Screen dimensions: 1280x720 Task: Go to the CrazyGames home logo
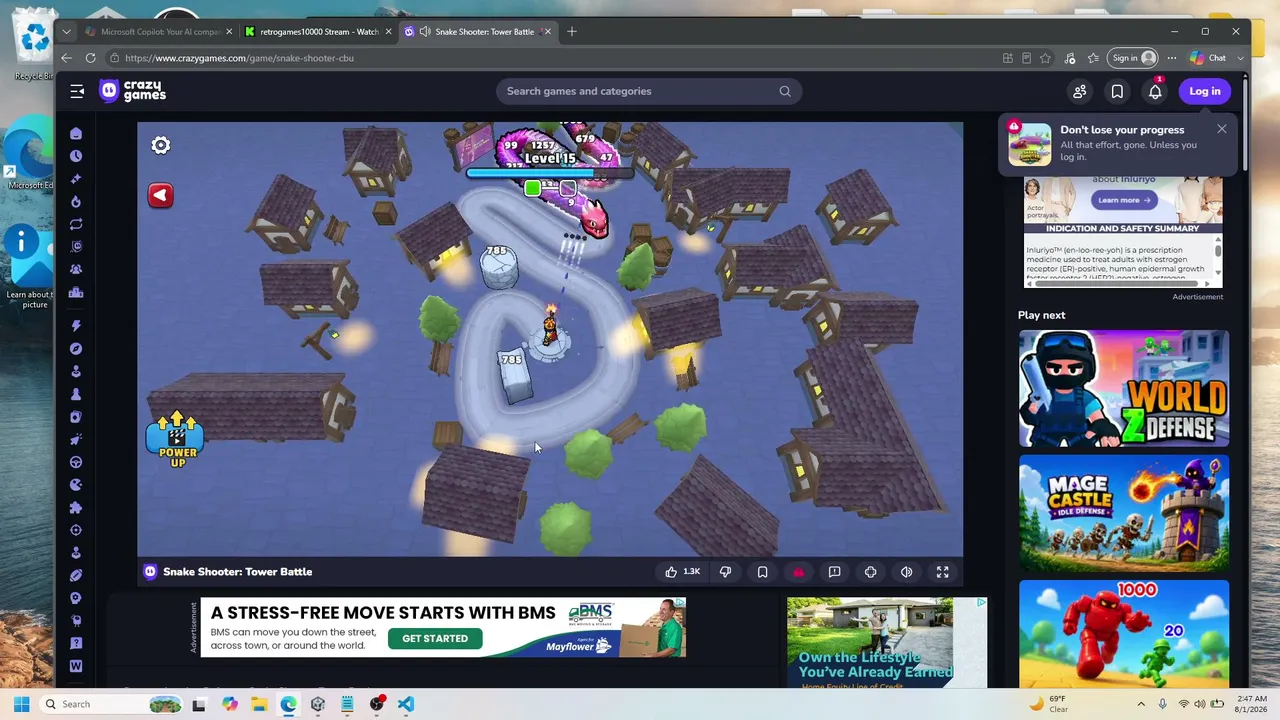[133, 91]
